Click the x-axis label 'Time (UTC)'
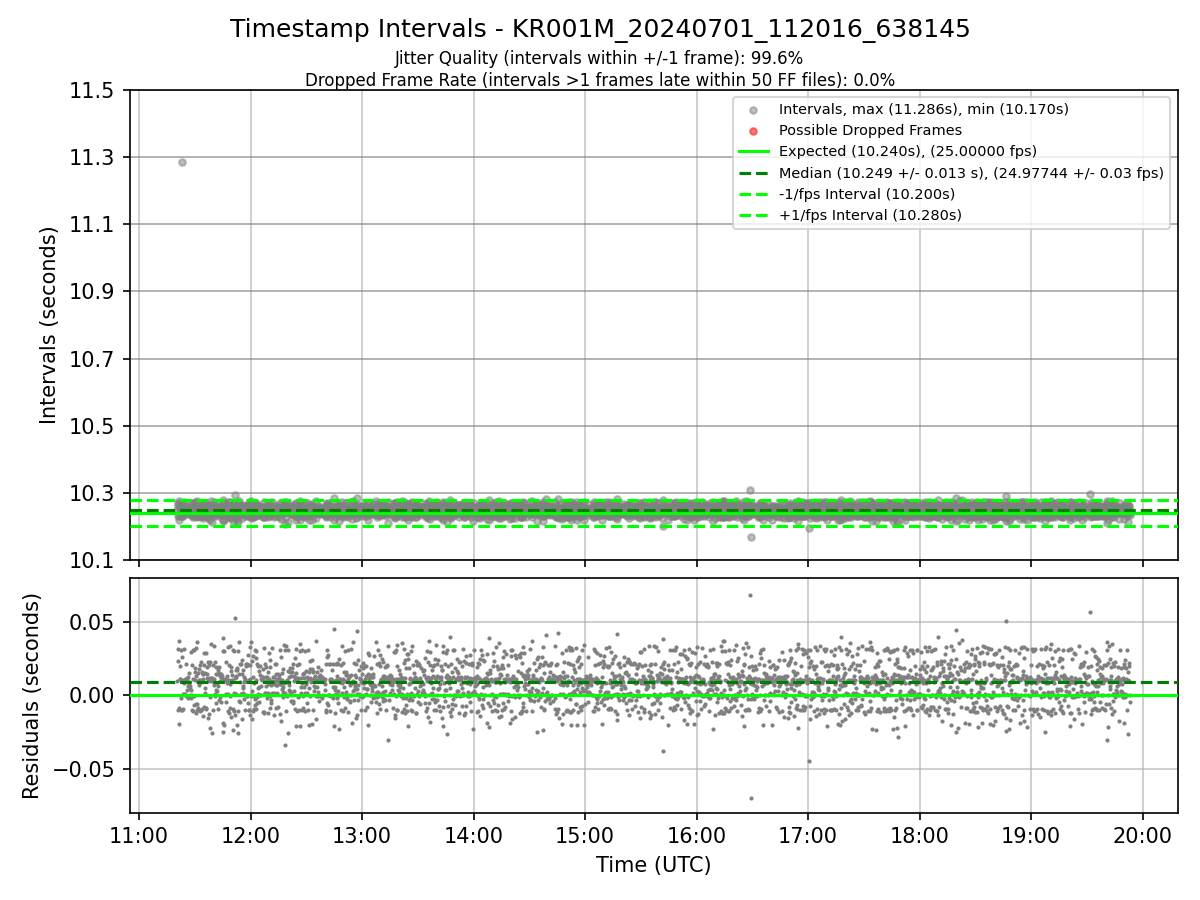Viewport: 1200px width, 900px height. (x=654, y=865)
